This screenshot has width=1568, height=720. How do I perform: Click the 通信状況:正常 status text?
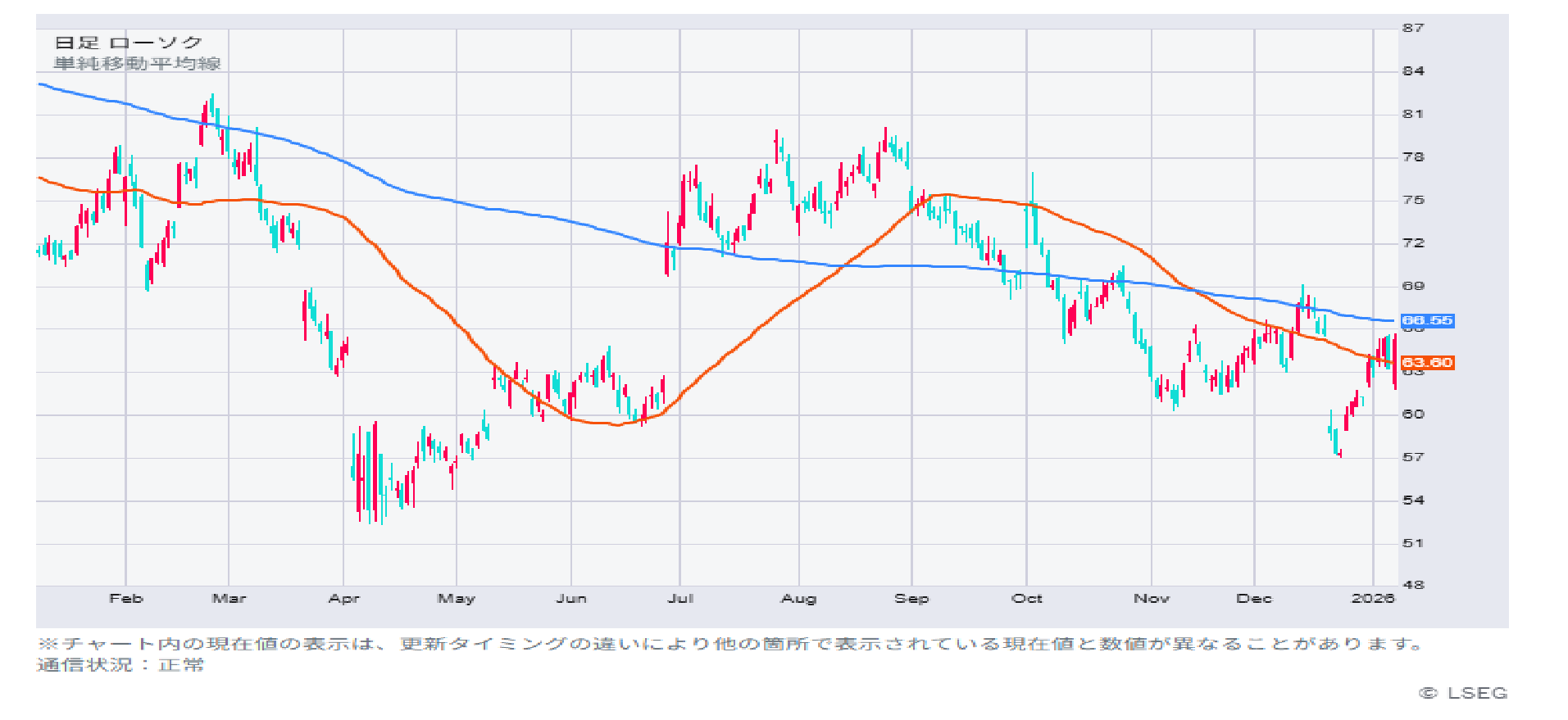120,665
